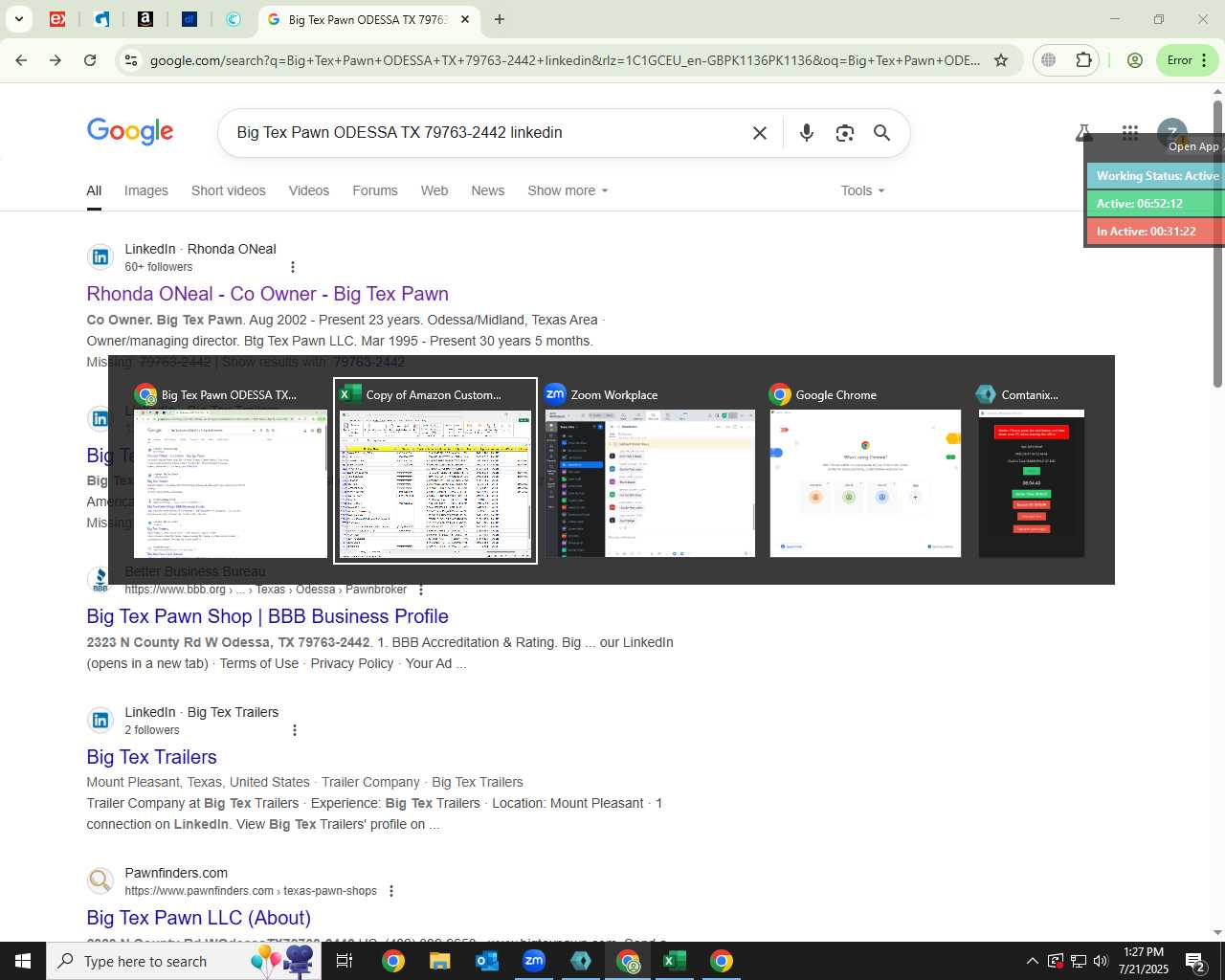Image resolution: width=1225 pixels, height=980 pixels.
Task: Open Rhonda ONeal - Co Owner result link
Action: [x=268, y=294]
